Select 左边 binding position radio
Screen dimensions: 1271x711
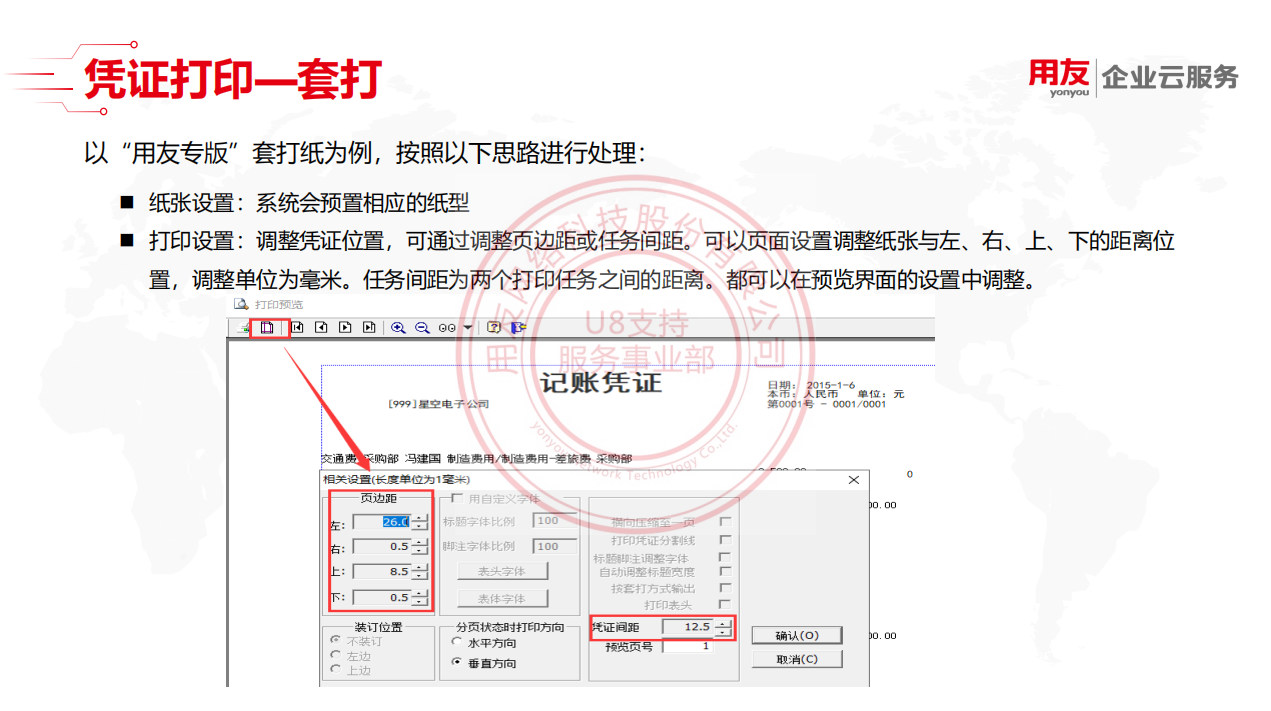(x=335, y=656)
